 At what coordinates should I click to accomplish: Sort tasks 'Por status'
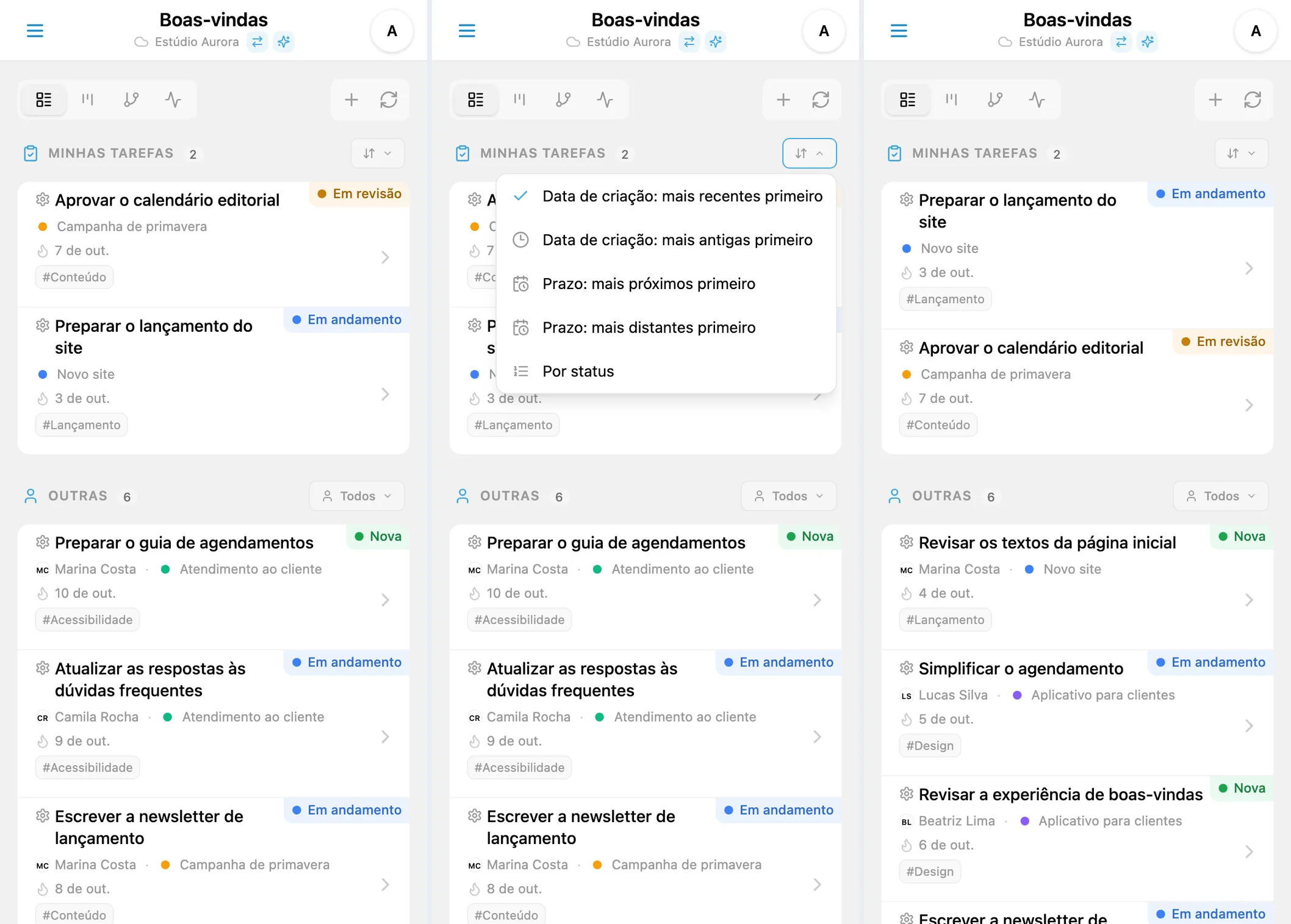click(x=666, y=371)
